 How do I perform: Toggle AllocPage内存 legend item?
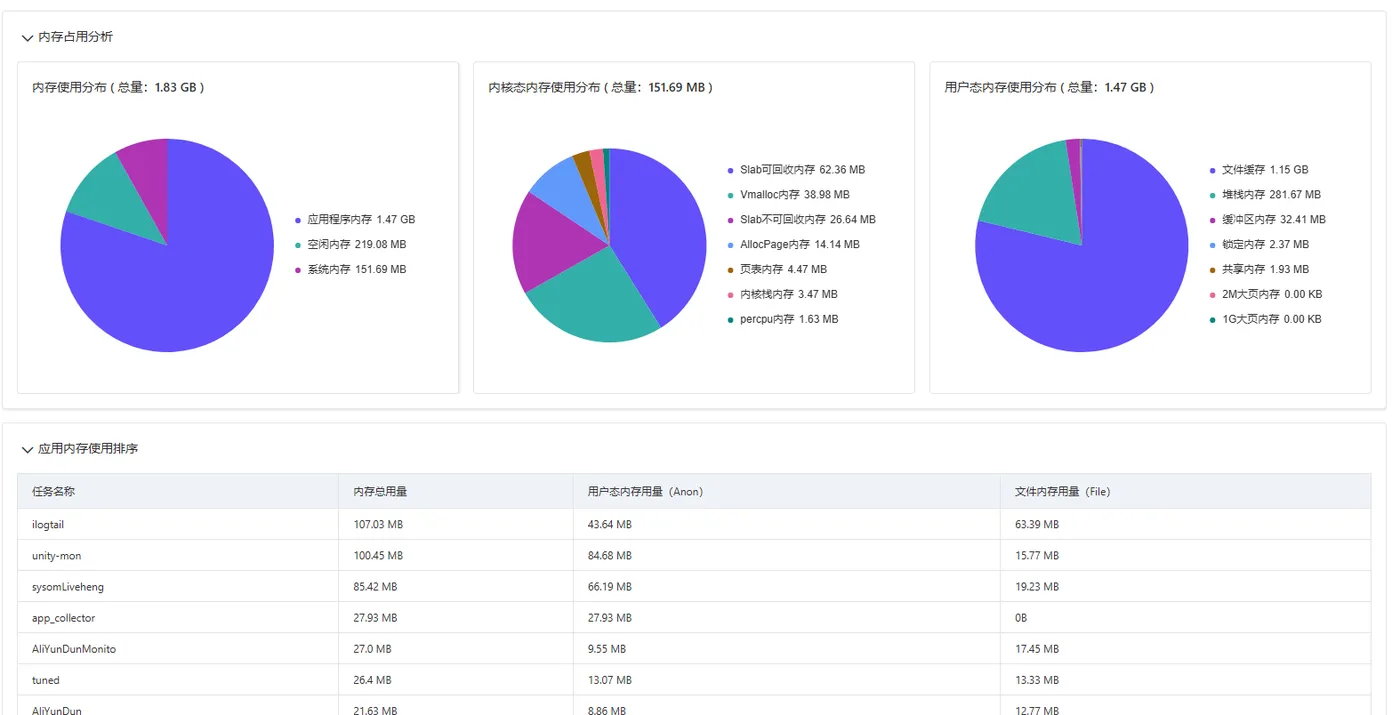[793, 244]
